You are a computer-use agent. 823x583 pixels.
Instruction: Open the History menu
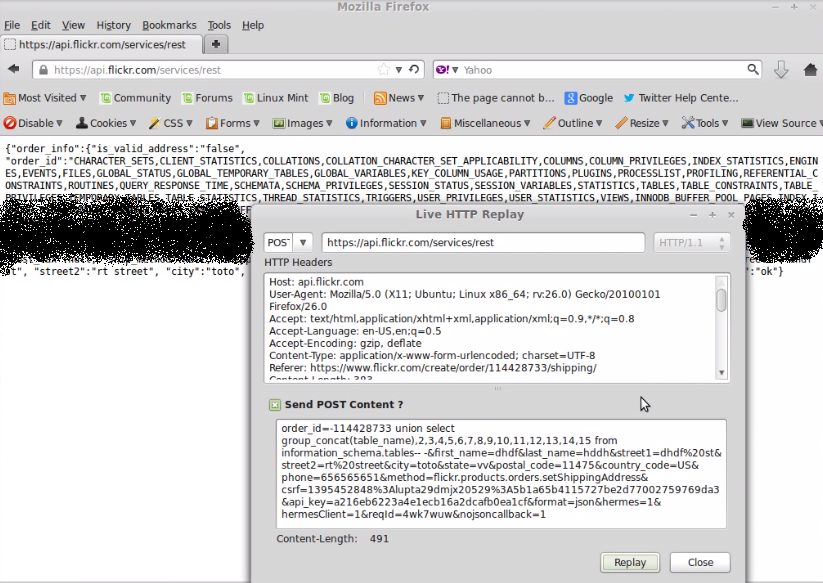point(113,25)
